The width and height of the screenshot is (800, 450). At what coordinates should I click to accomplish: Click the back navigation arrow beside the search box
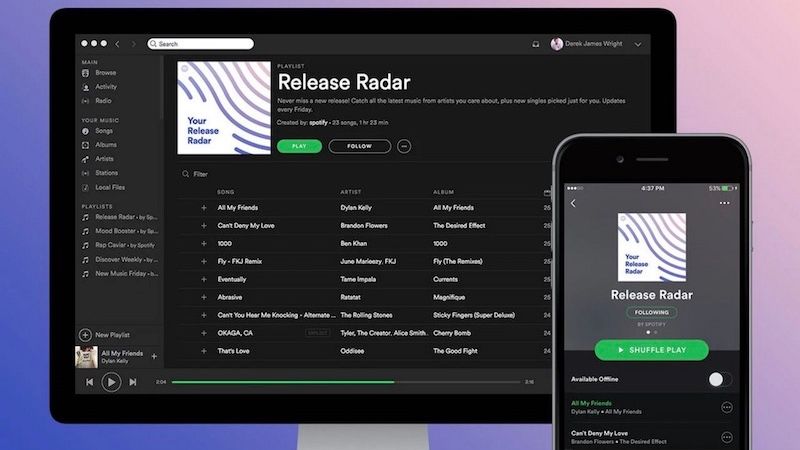pyautogui.click(x=117, y=44)
